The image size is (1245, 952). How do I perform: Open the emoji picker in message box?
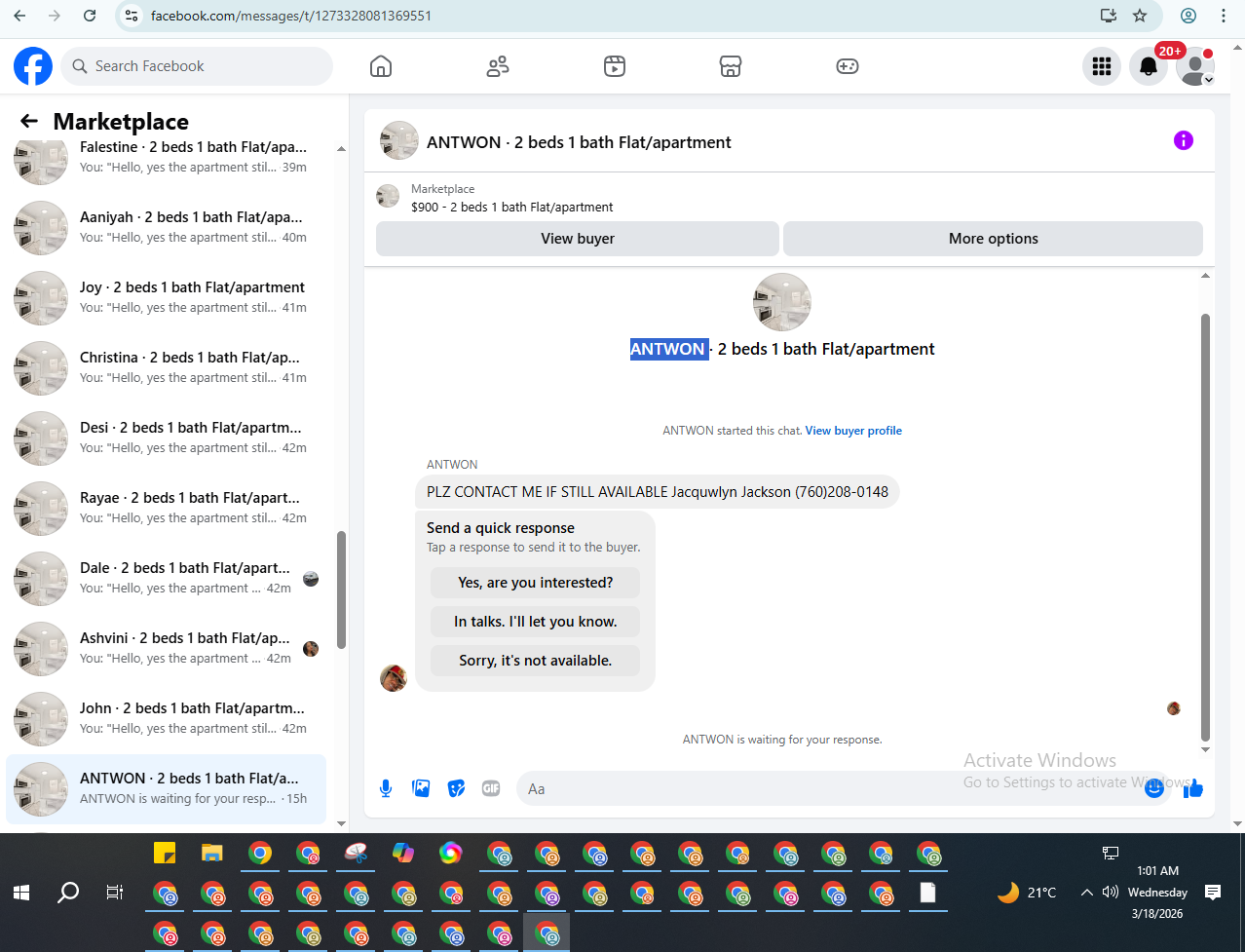point(1154,788)
